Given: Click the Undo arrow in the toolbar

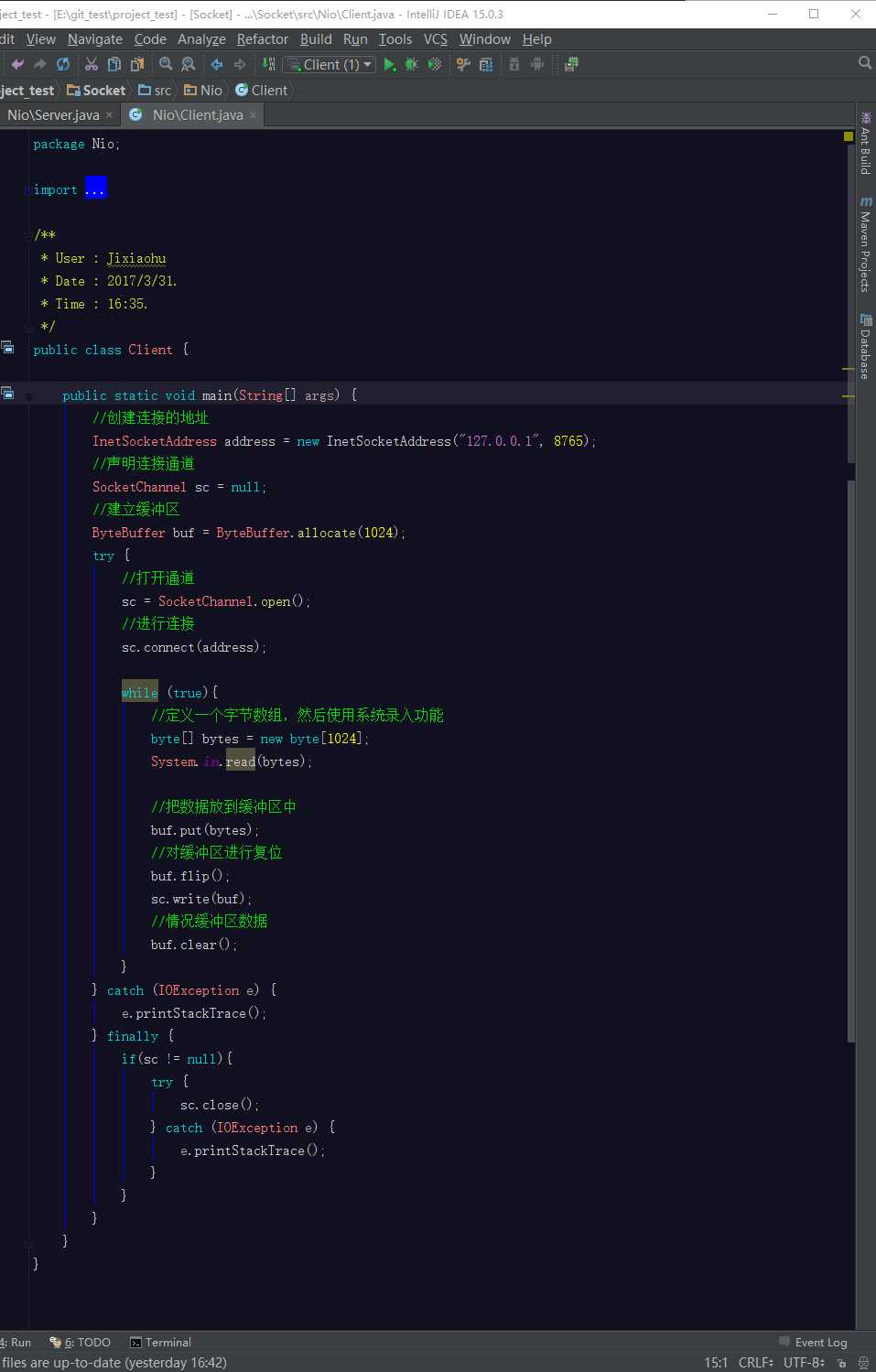Looking at the screenshot, I should (x=17, y=64).
